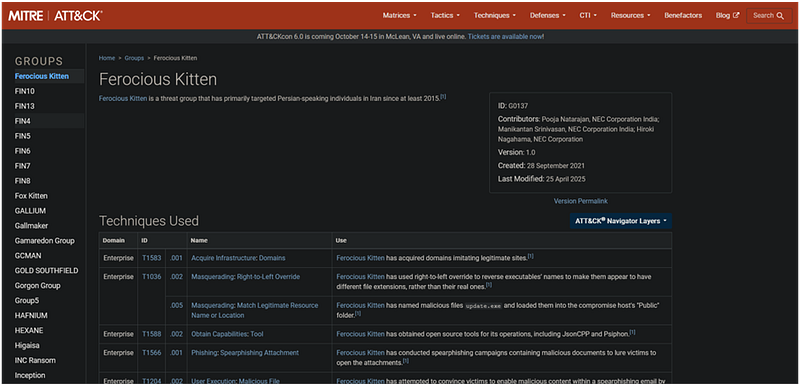Viewport: 800px width, 386px height.
Task: Select FIN13 in the sidebar
Action: 24,106
